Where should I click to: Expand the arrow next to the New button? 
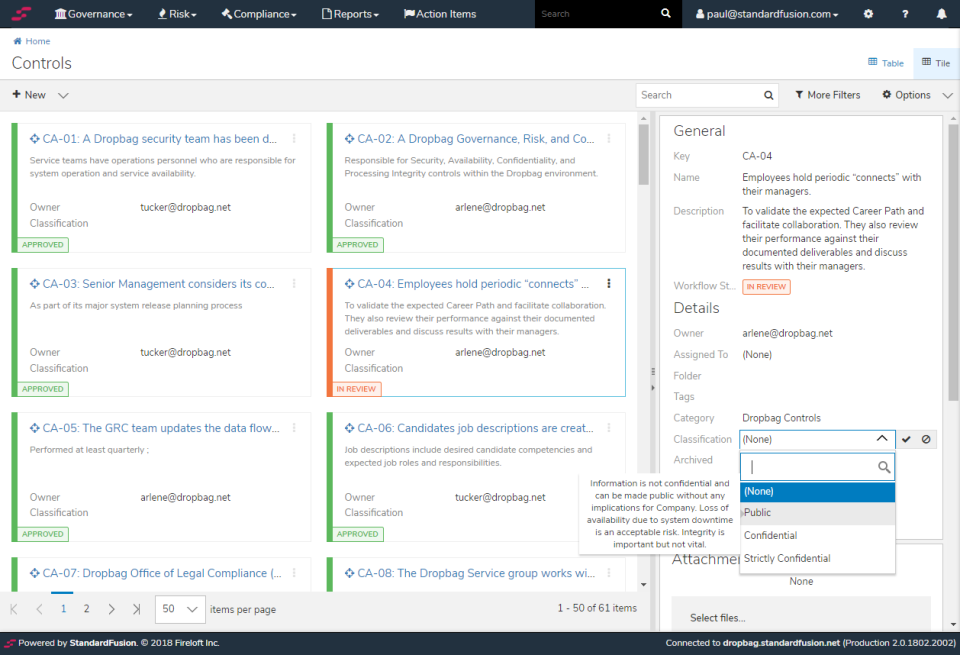(x=63, y=95)
